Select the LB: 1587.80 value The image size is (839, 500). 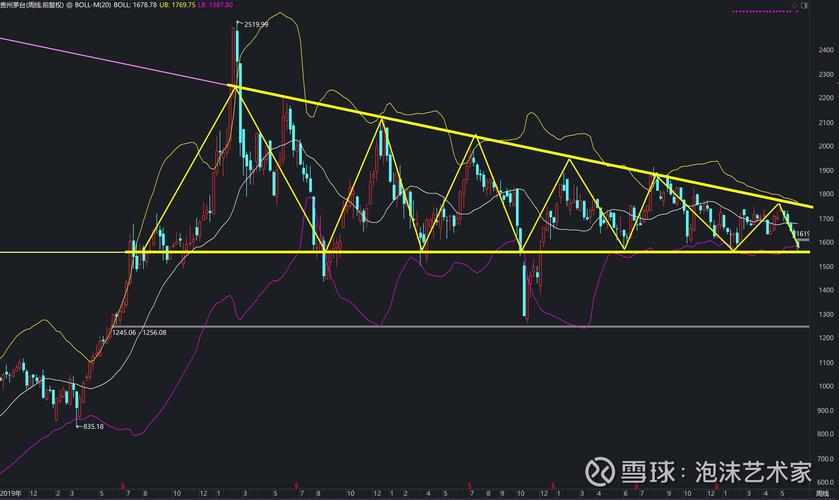(216, 5)
